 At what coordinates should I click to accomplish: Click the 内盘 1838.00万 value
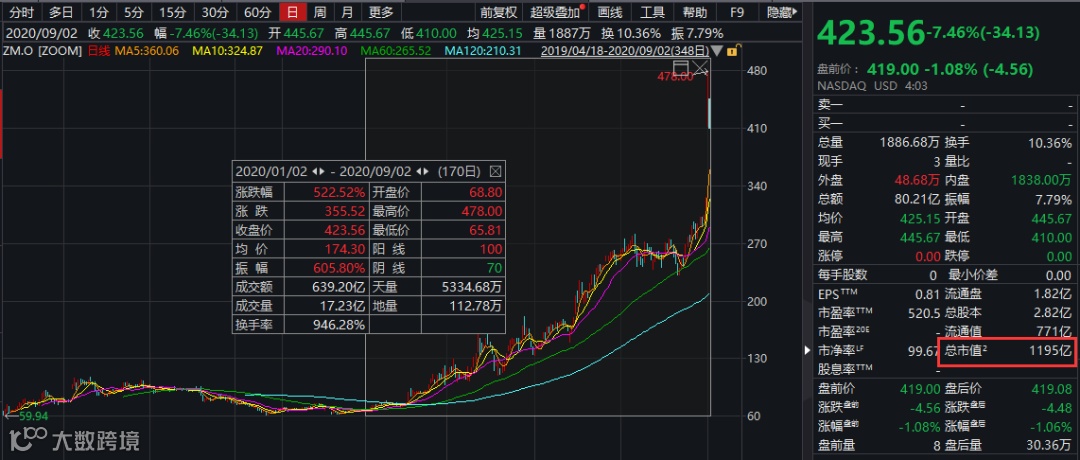click(x=1041, y=180)
